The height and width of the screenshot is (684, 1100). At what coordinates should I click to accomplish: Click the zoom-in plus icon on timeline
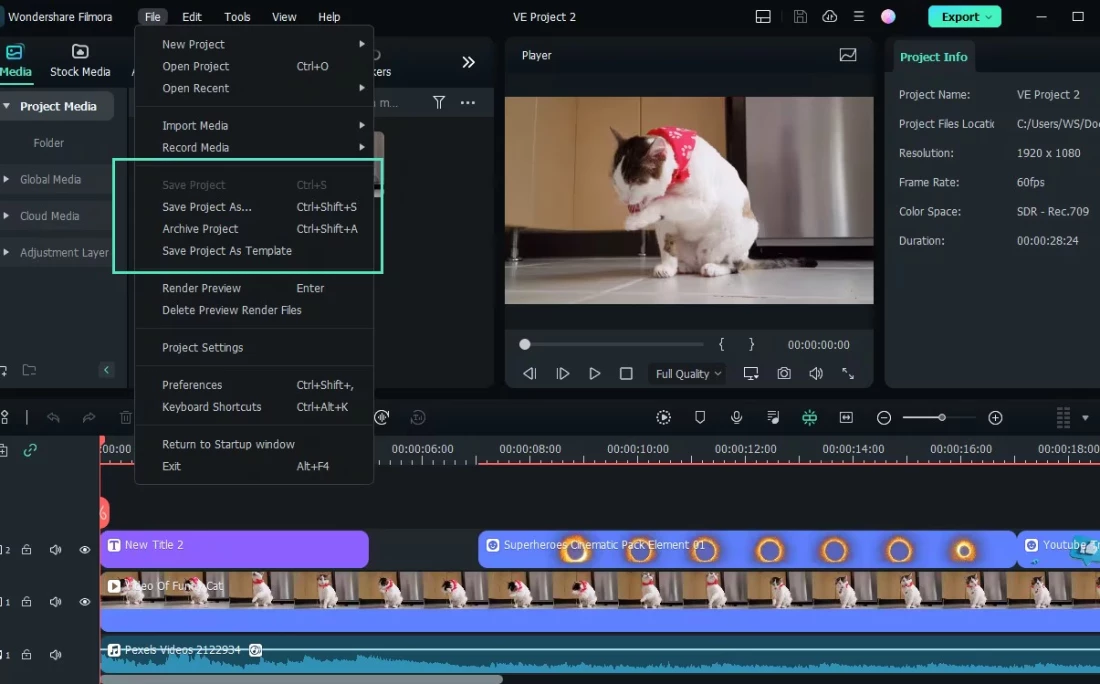tap(995, 418)
